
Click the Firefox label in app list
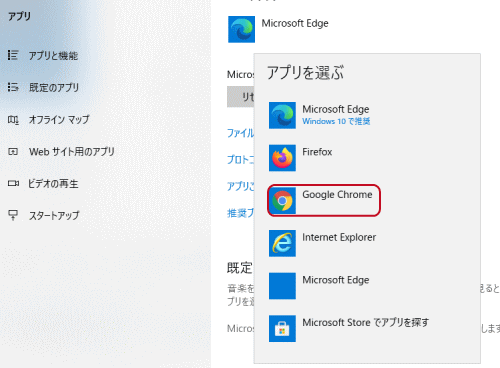tap(317, 152)
